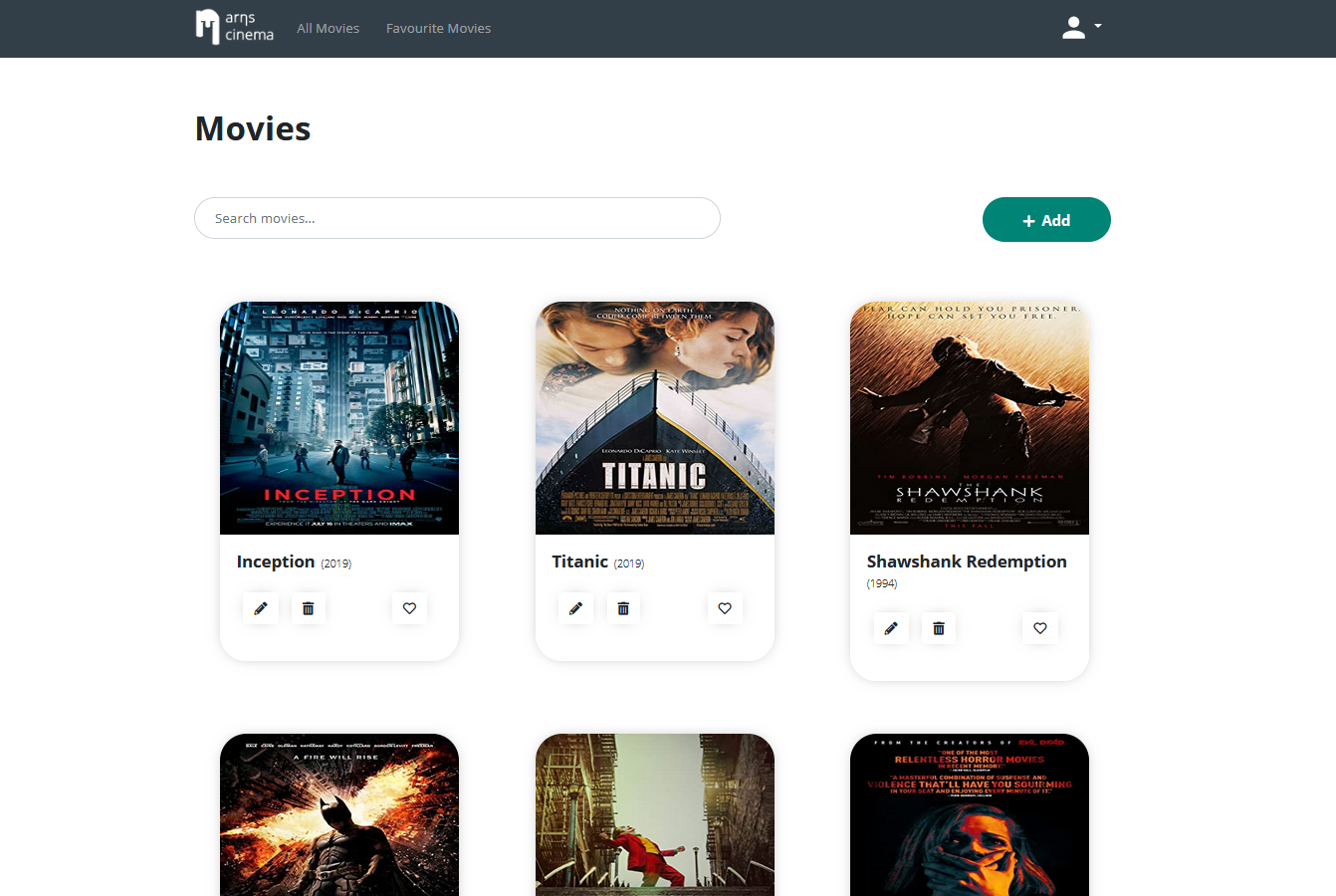
Task: Click the Shawshank Redemption title text
Action: (967, 561)
